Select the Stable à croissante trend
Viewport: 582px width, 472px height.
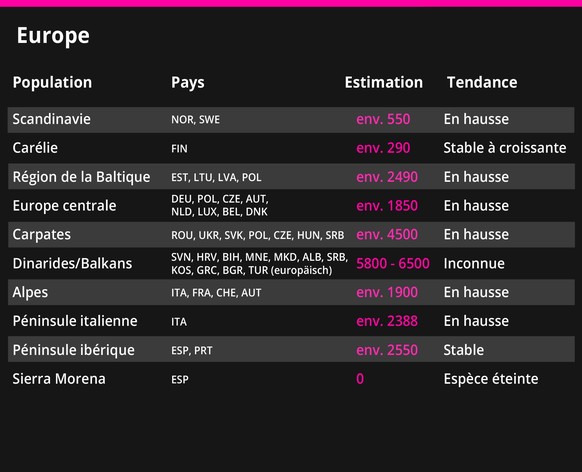pos(505,148)
